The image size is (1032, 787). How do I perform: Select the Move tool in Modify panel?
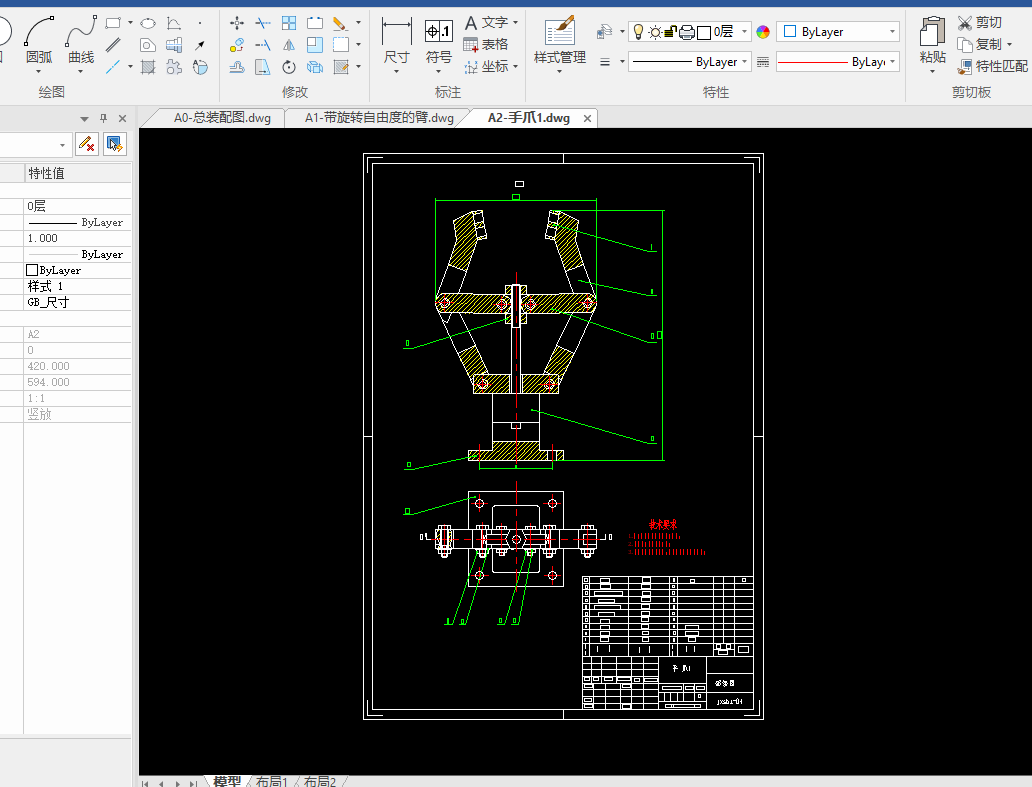point(237,23)
